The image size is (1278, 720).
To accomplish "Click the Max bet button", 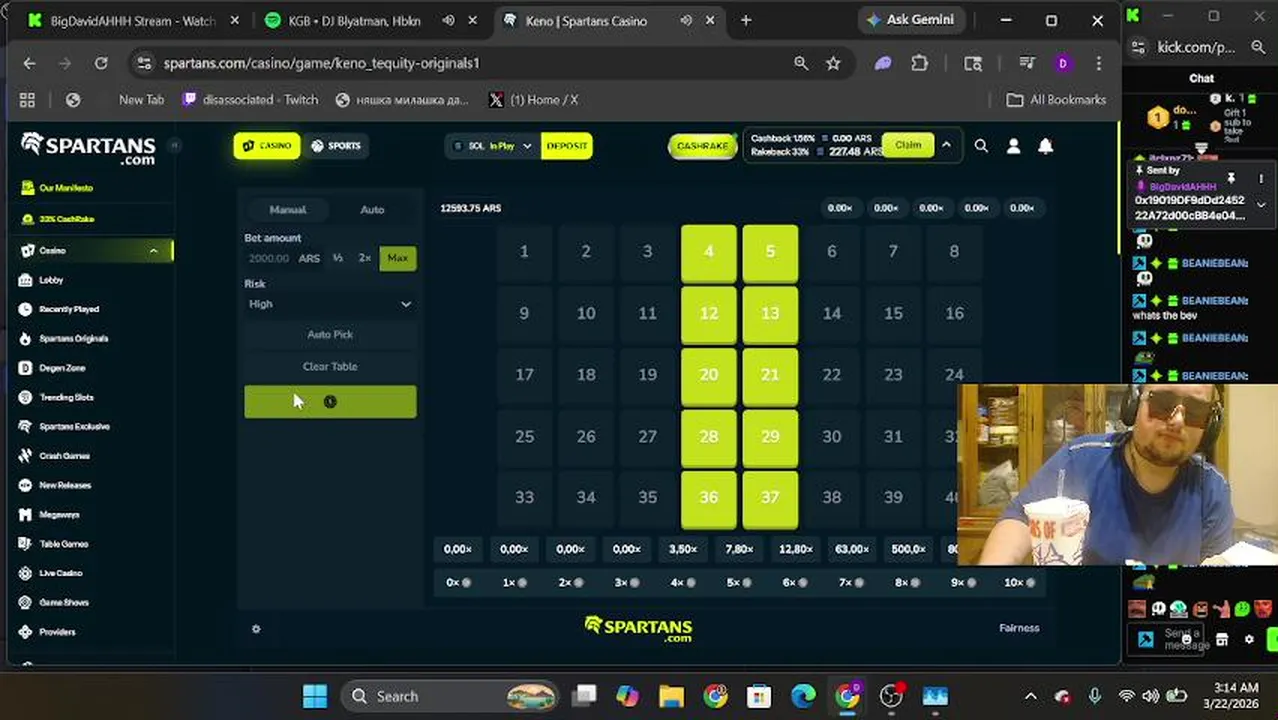I will point(398,258).
